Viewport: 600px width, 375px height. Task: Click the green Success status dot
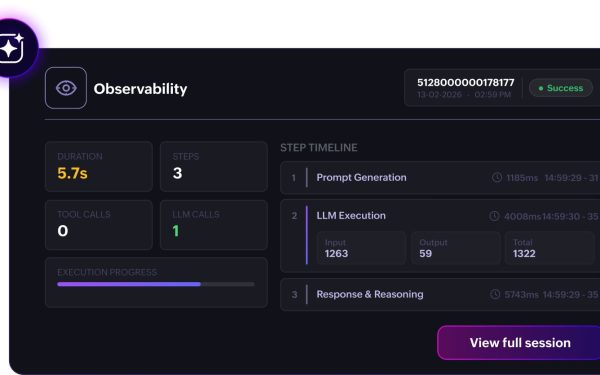(x=541, y=88)
